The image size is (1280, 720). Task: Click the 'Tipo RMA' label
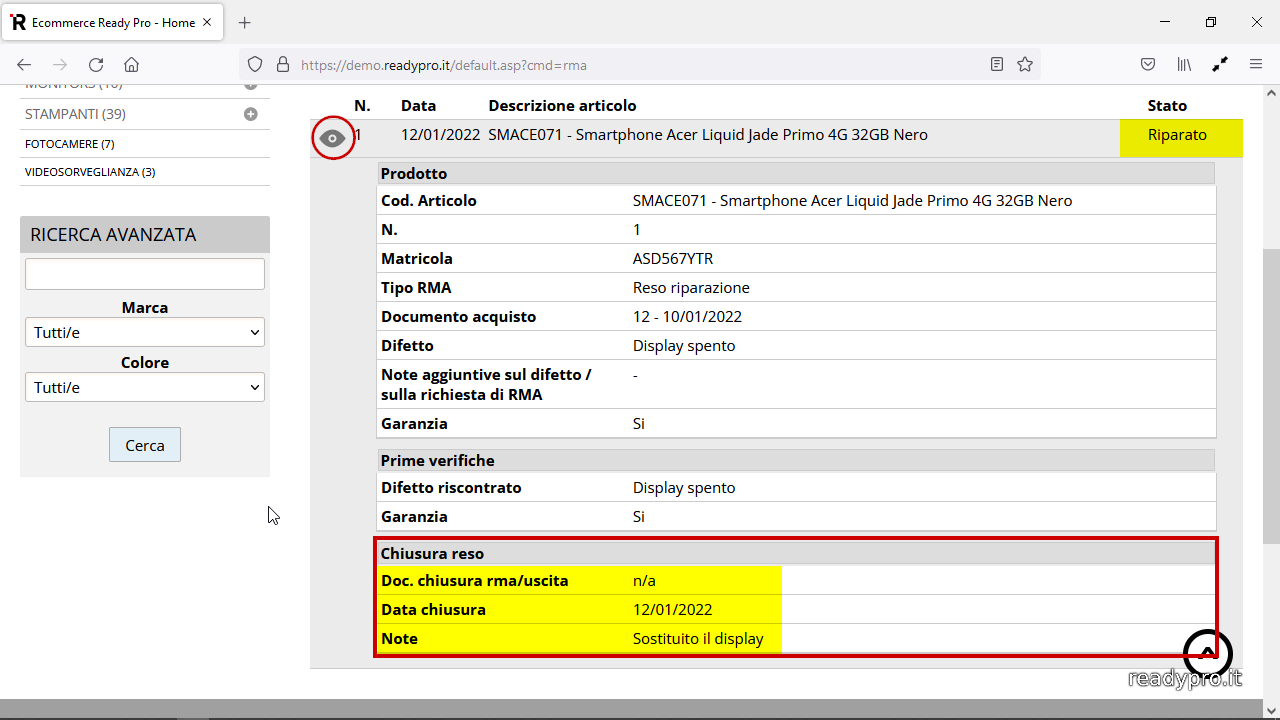coord(416,287)
